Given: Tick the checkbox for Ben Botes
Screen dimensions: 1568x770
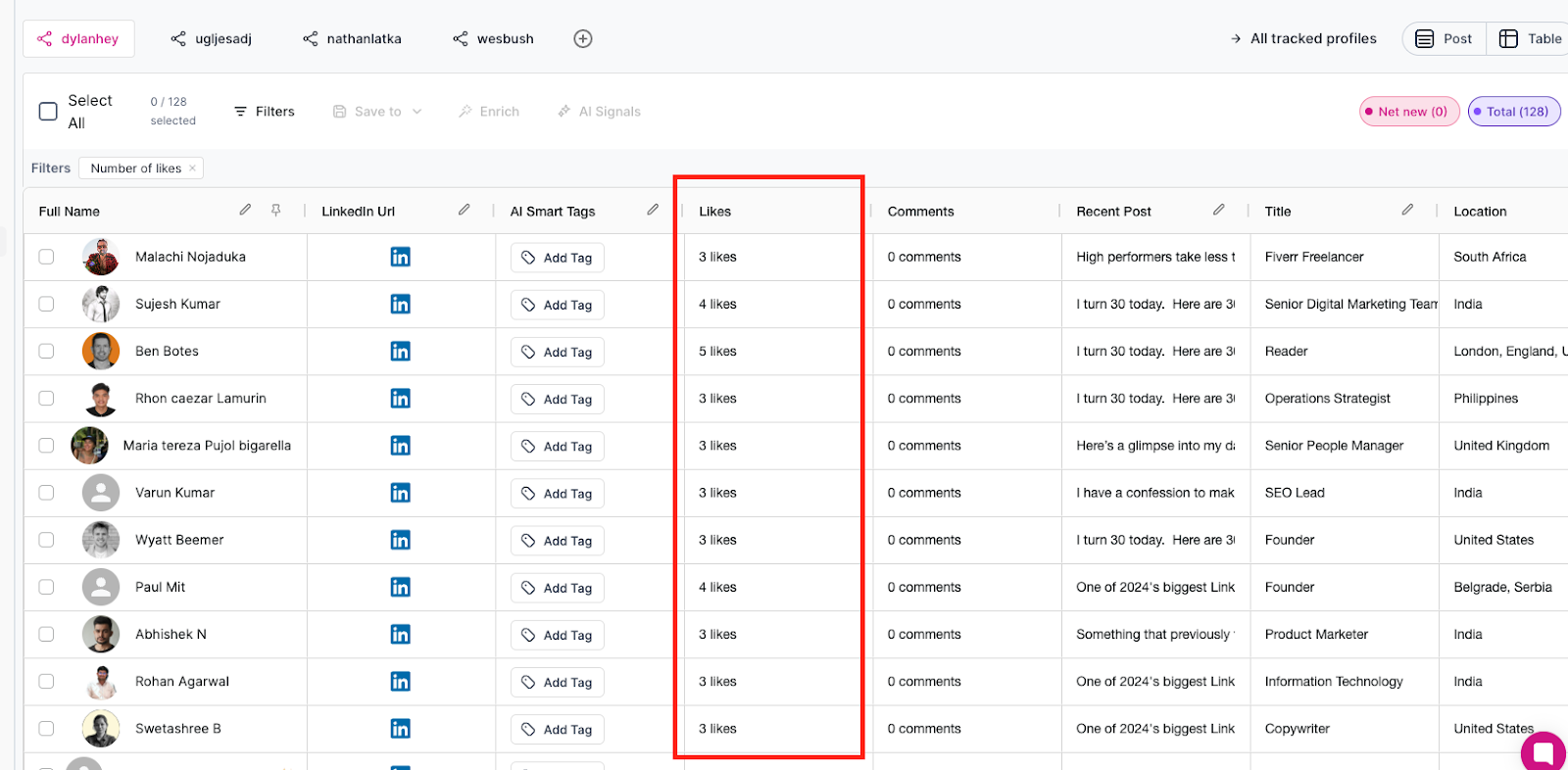Looking at the screenshot, I should [46, 351].
